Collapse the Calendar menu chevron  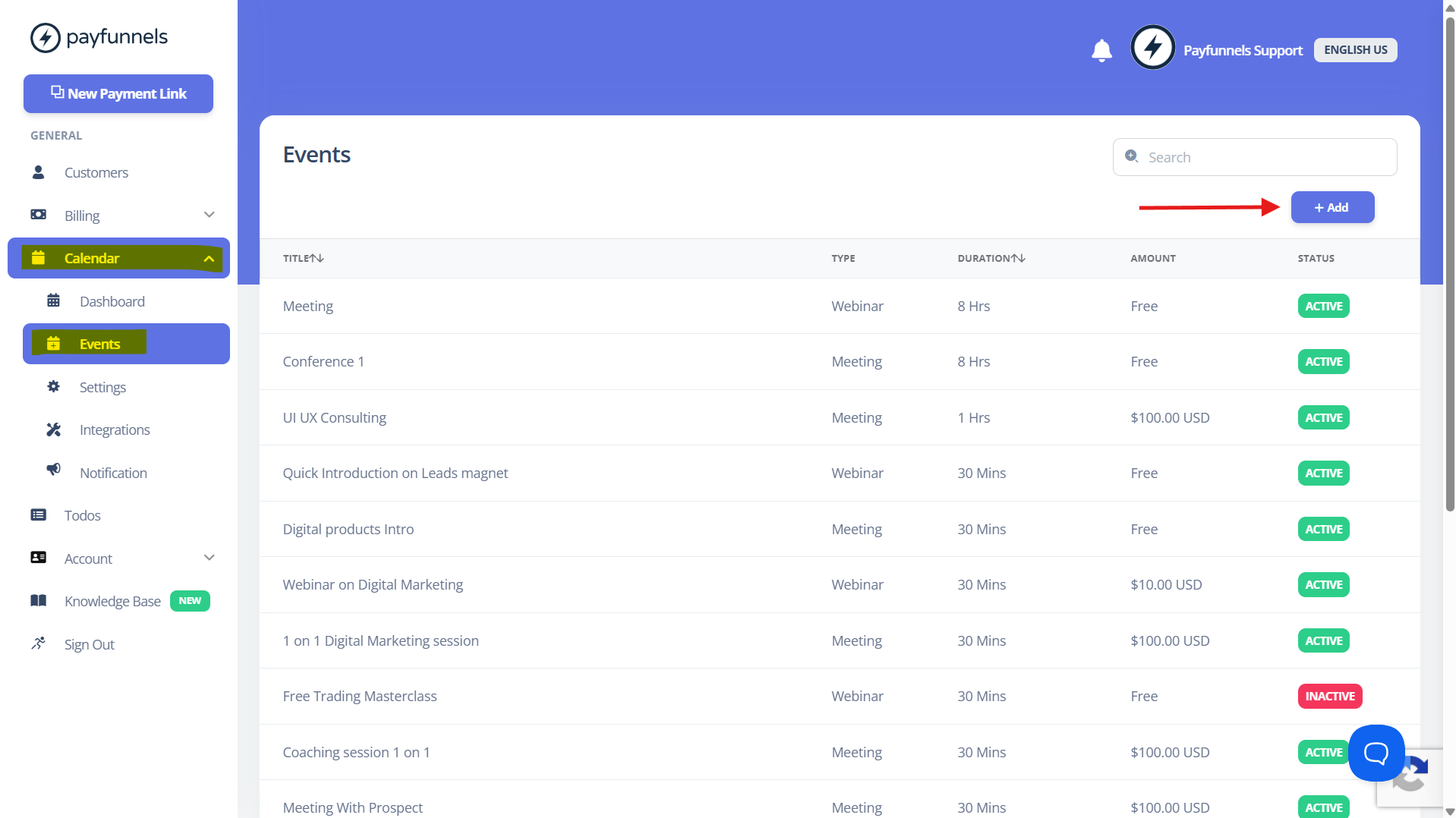point(209,259)
